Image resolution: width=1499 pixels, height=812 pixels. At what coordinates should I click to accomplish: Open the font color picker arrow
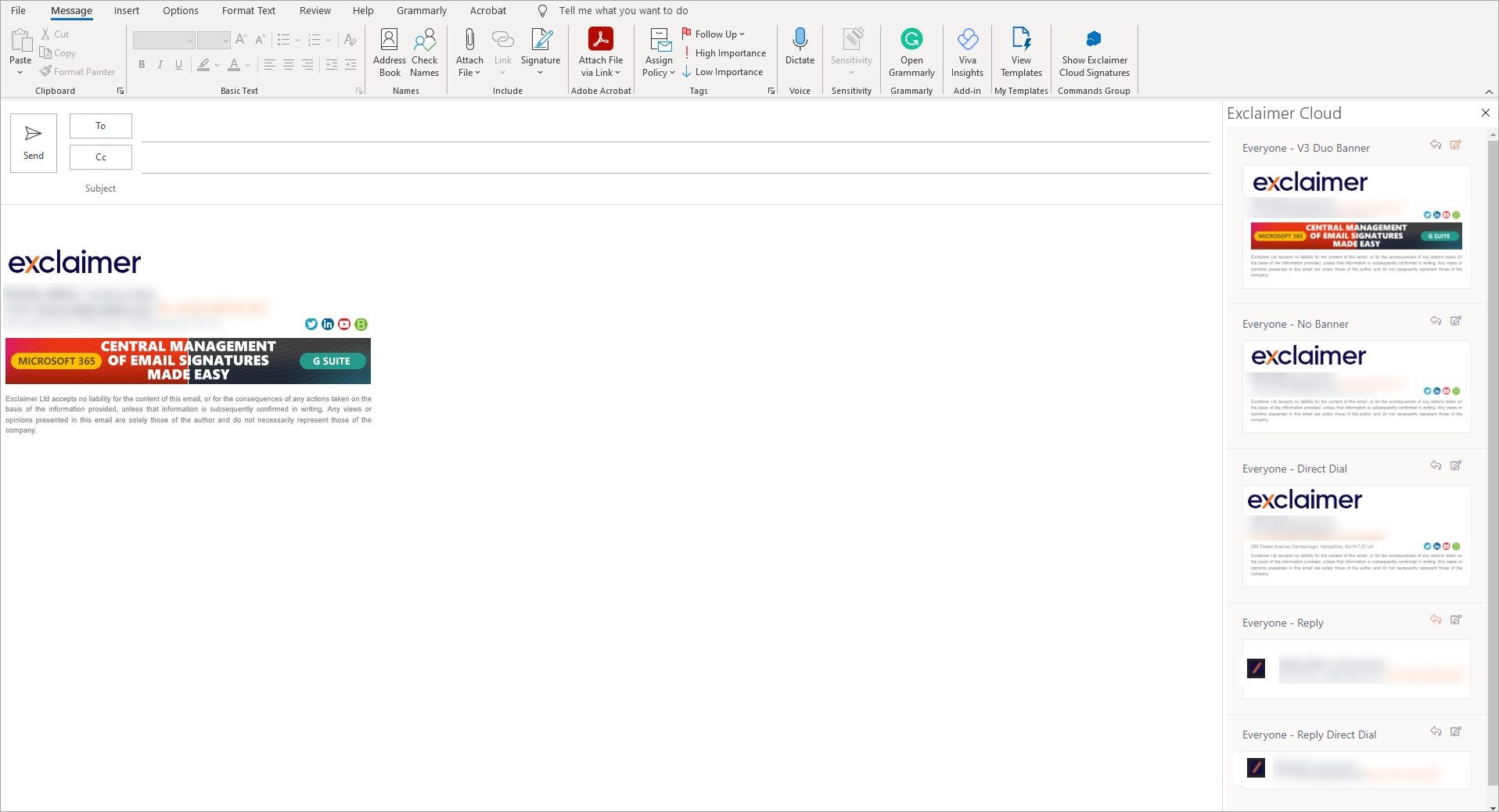tap(248, 65)
